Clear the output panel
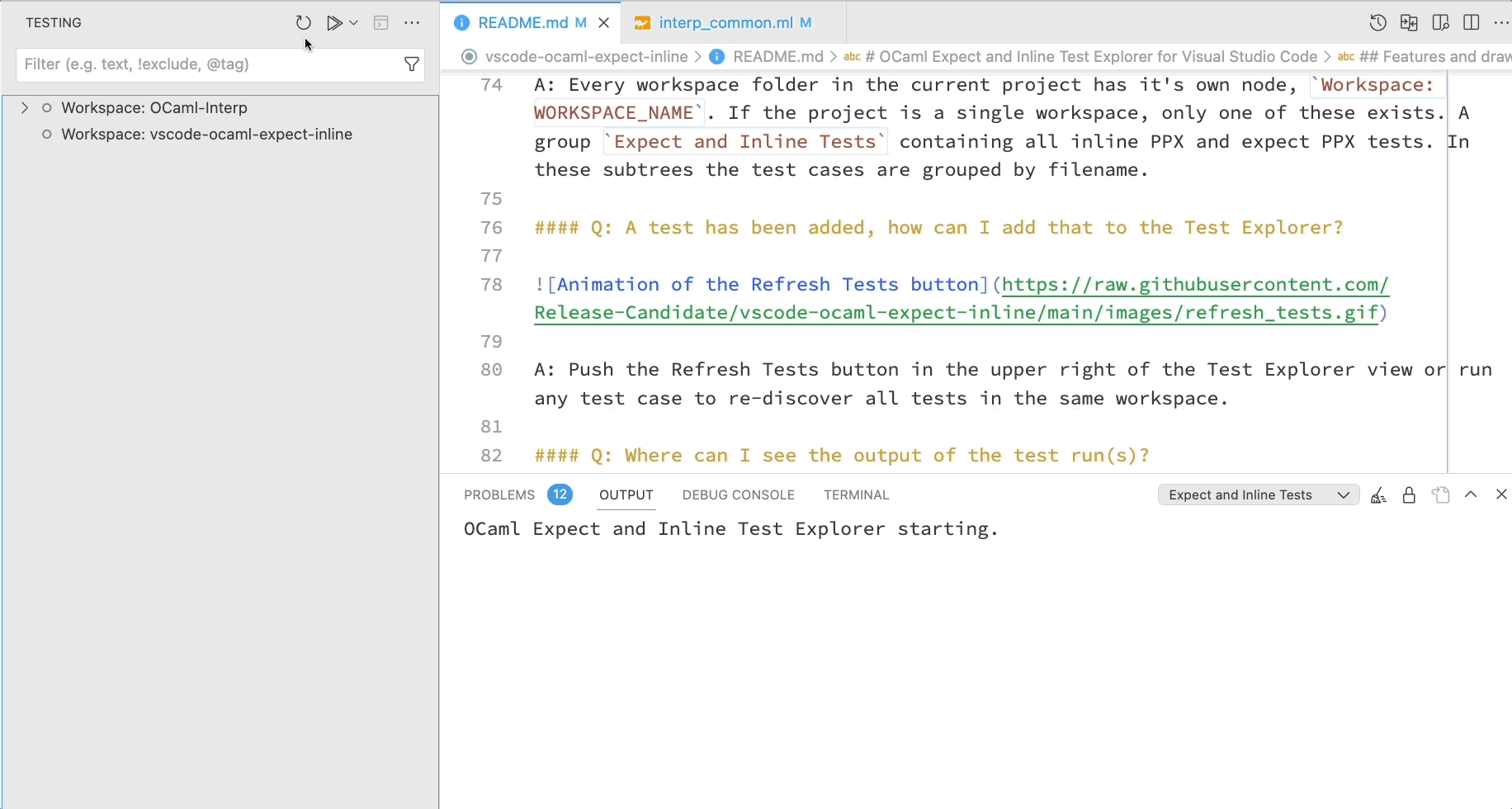The height and width of the screenshot is (809, 1512). click(x=1377, y=495)
